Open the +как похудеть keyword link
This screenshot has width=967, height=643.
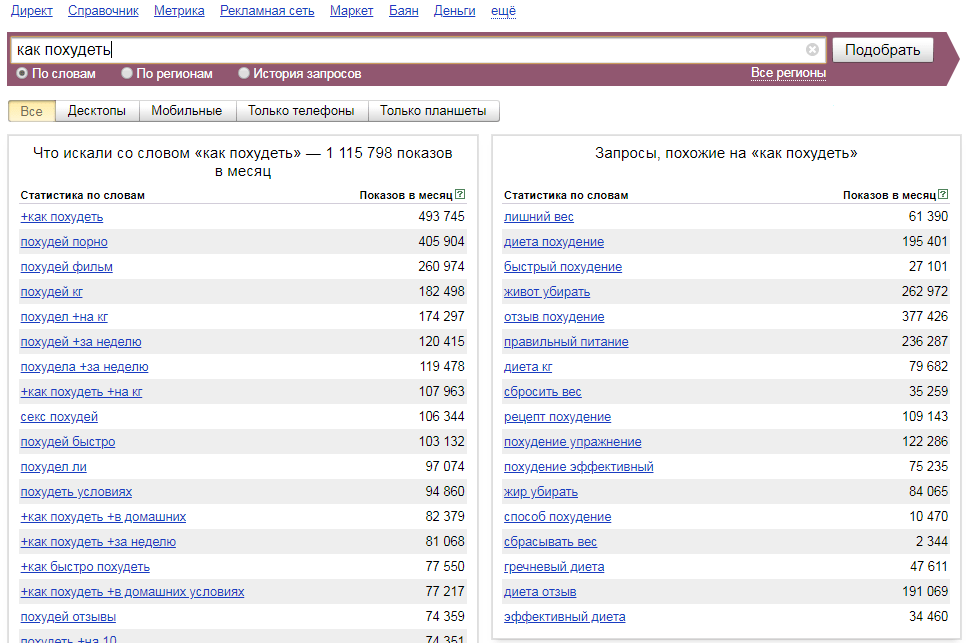point(62,217)
